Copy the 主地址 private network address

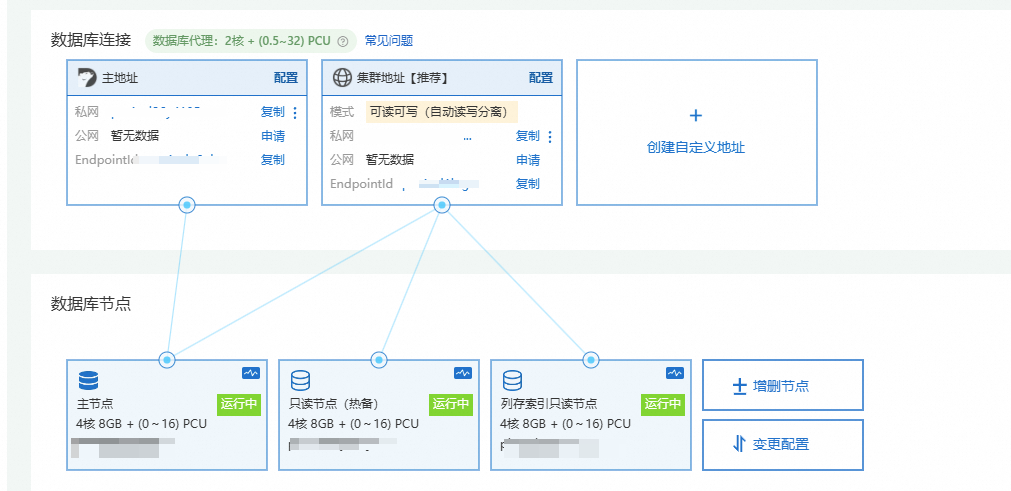click(272, 112)
